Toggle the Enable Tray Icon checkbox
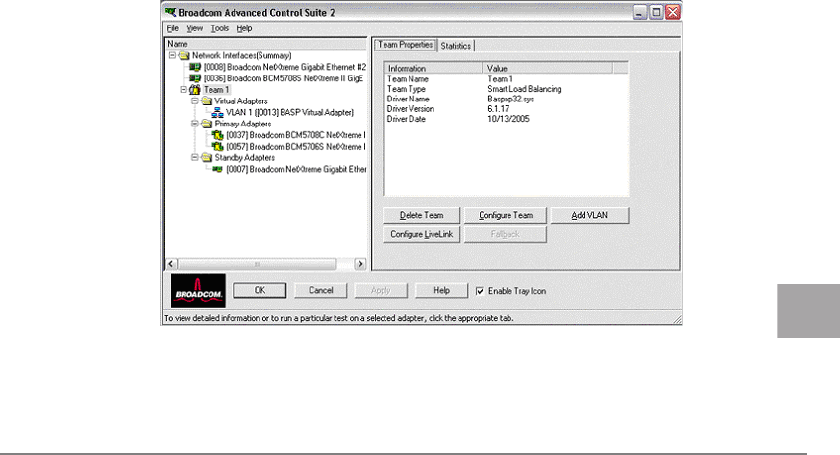 480,291
